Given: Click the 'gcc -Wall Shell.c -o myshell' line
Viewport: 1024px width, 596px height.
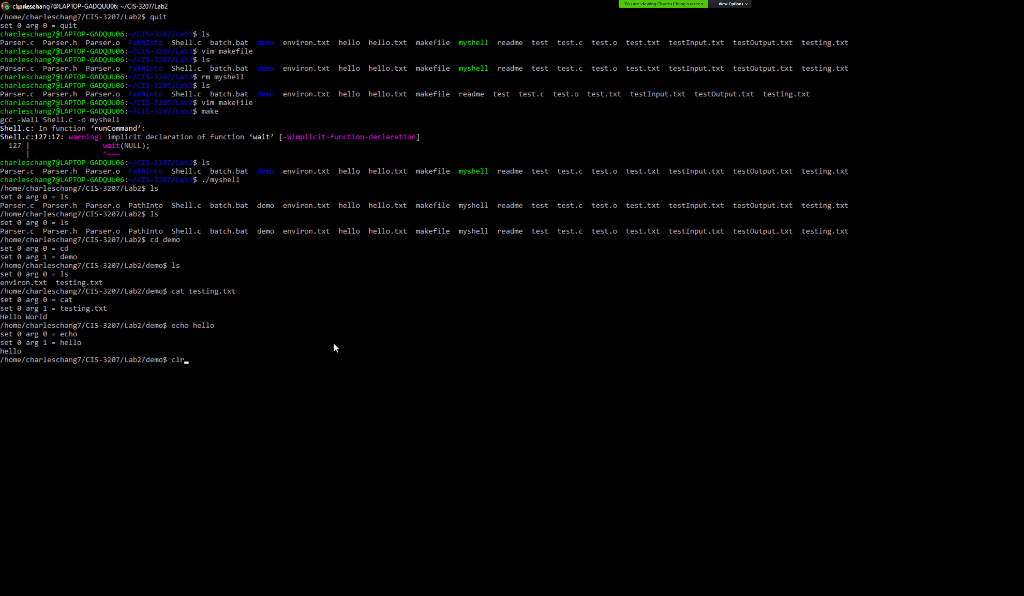Looking at the screenshot, I should click(x=60, y=120).
